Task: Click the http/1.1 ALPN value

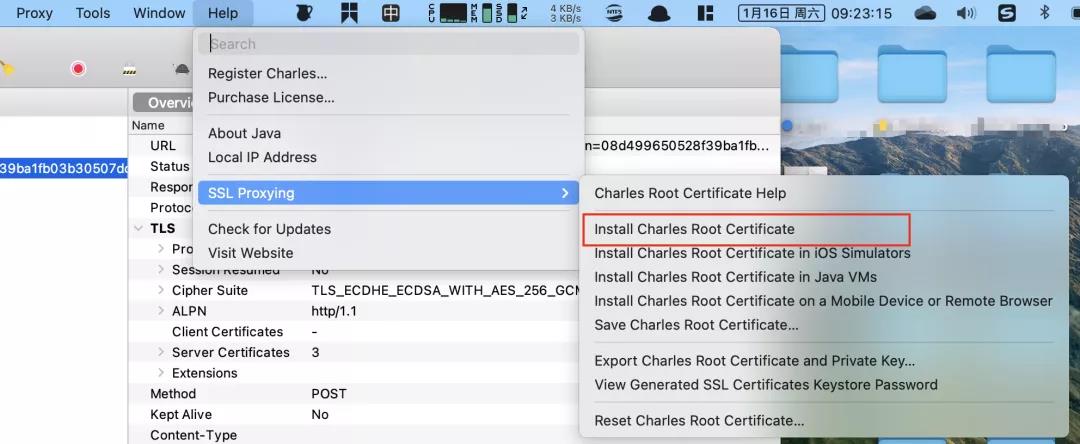Action: pos(334,311)
